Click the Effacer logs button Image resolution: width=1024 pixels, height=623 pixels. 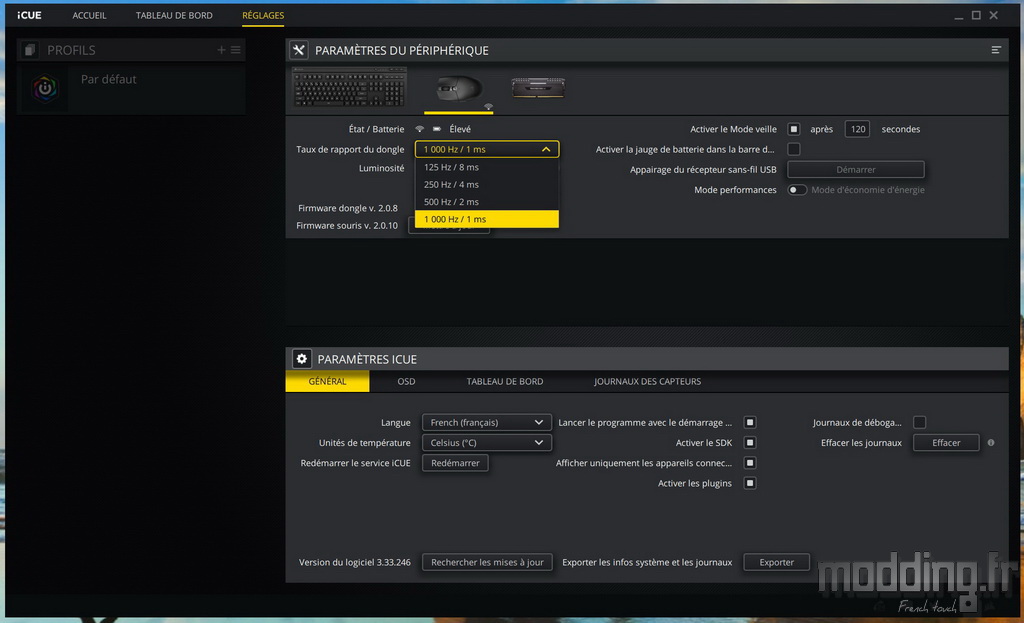tap(946, 443)
